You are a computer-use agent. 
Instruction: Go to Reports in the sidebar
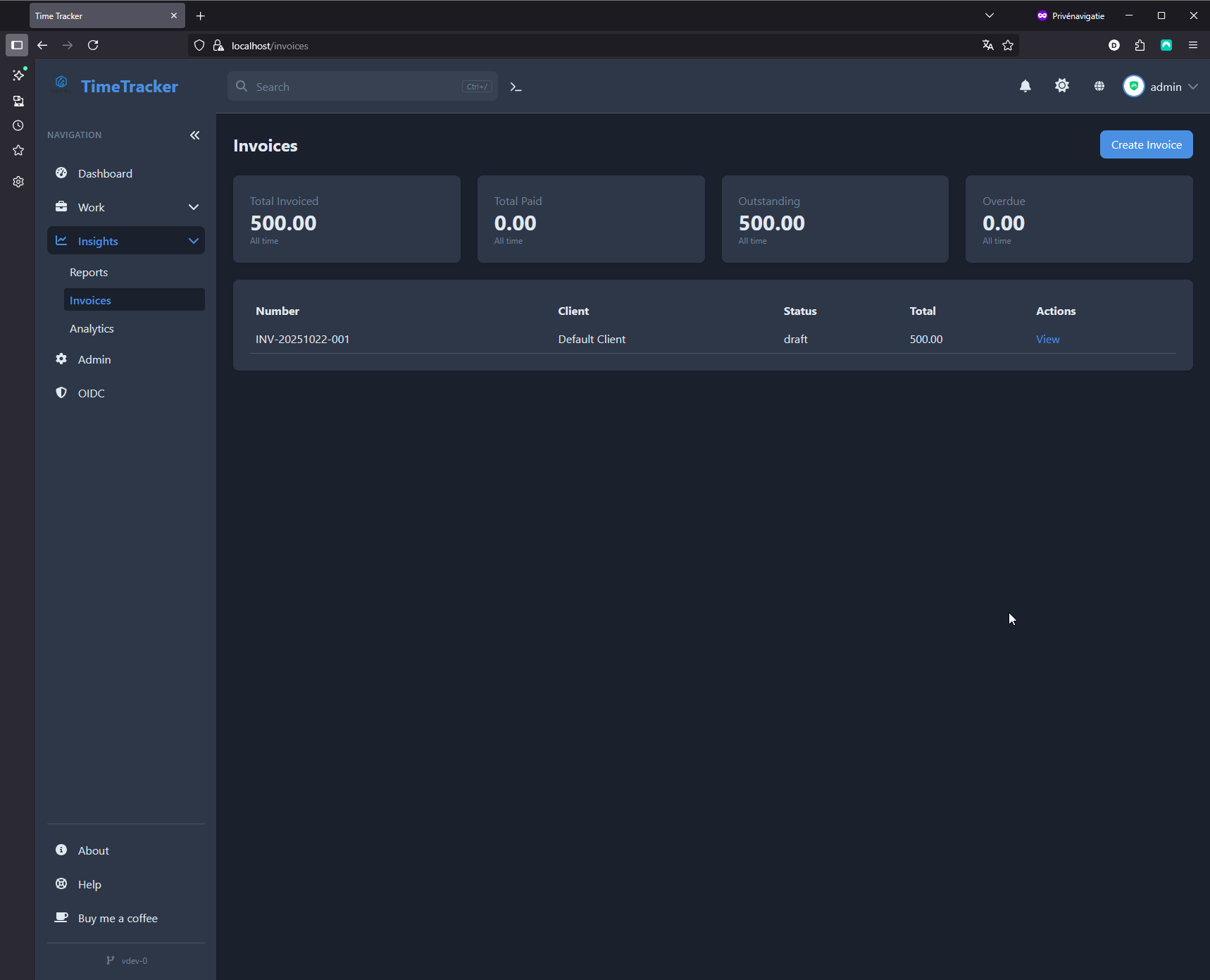coord(89,273)
